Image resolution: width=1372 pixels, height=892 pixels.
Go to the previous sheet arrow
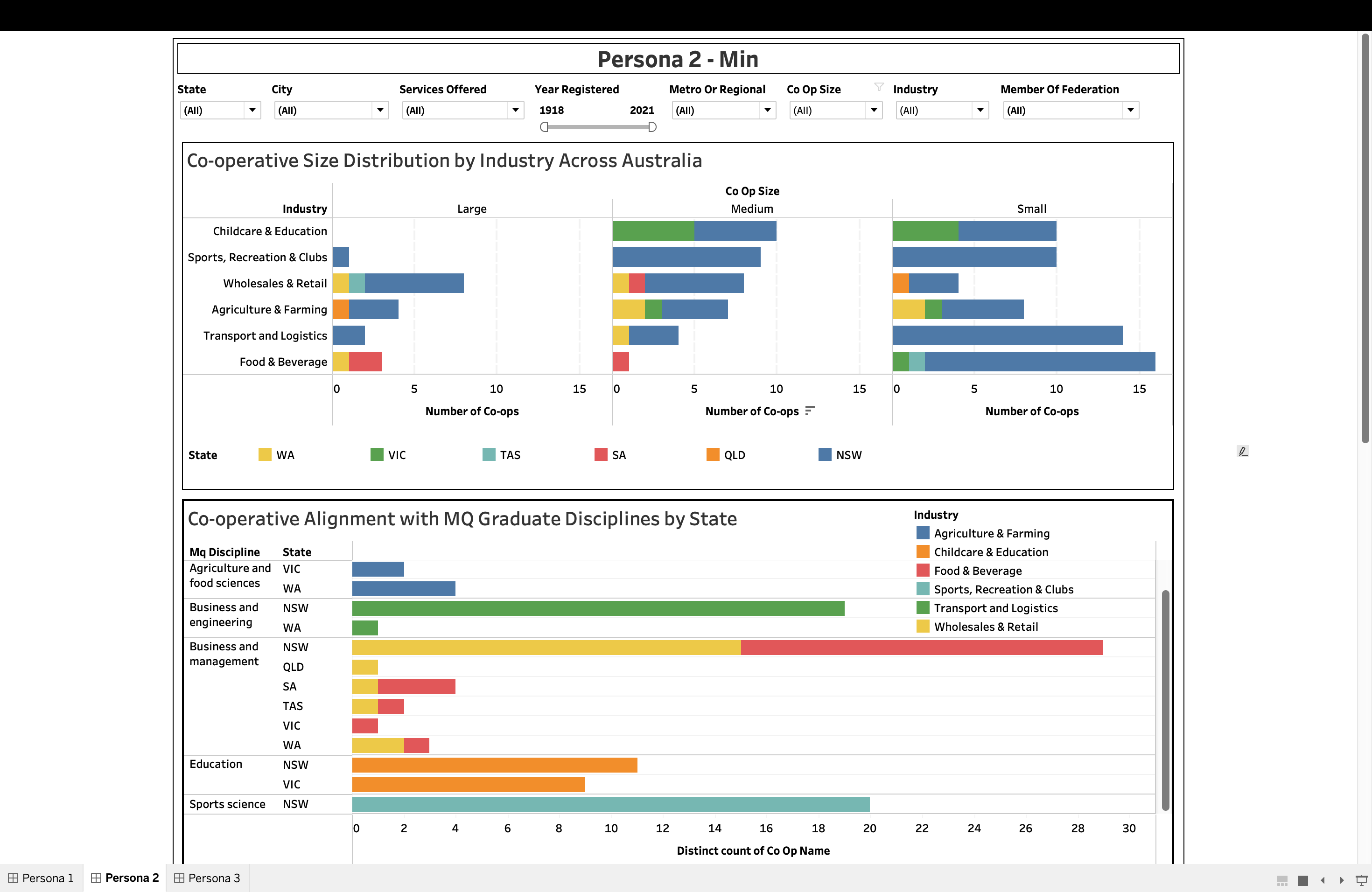click(x=1323, y=880)
